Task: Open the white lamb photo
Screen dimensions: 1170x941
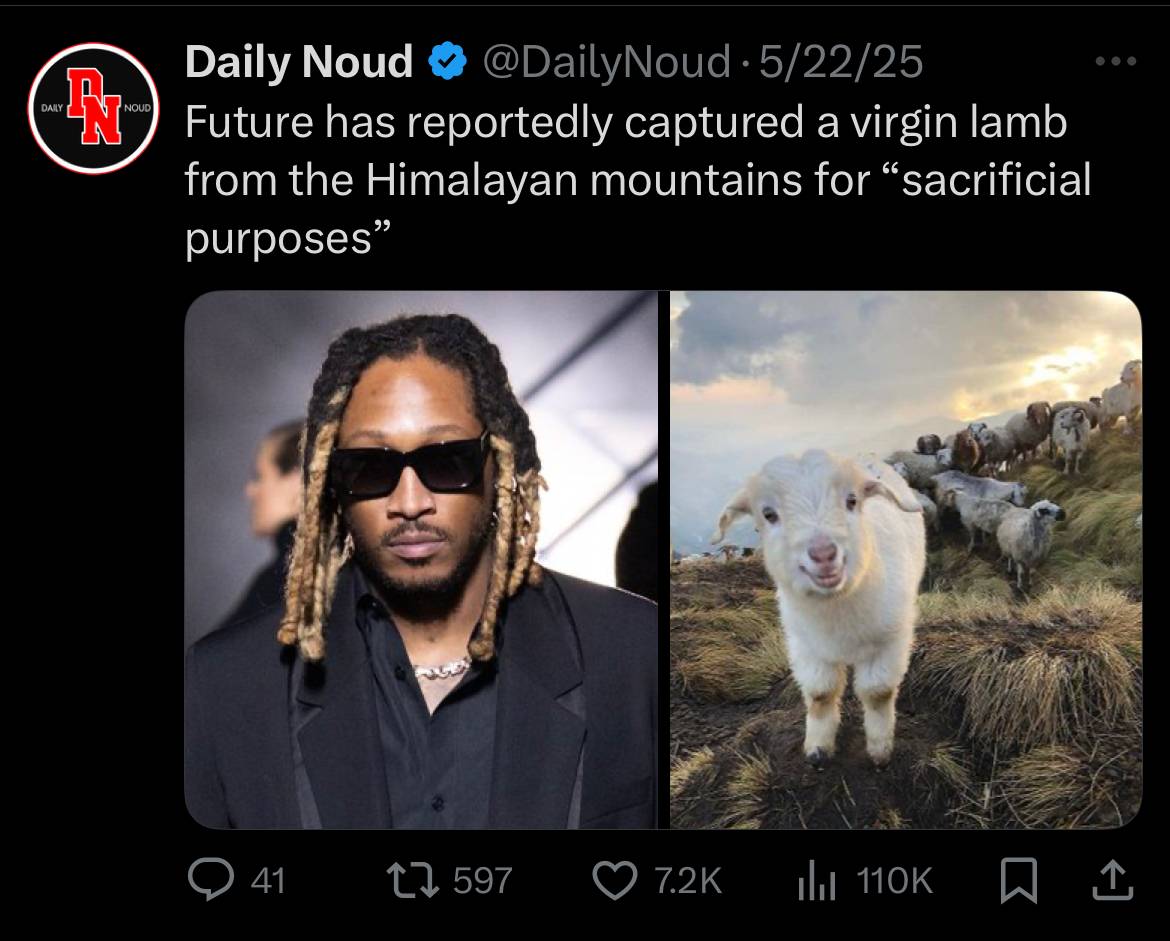Action: (x=906, y=560)
